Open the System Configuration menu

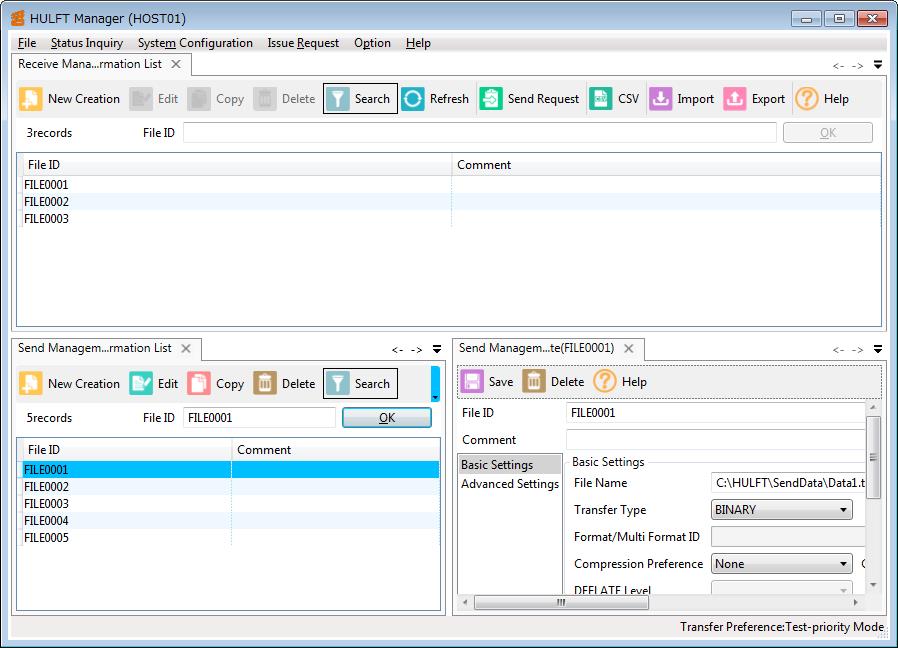tap(195, 43)
